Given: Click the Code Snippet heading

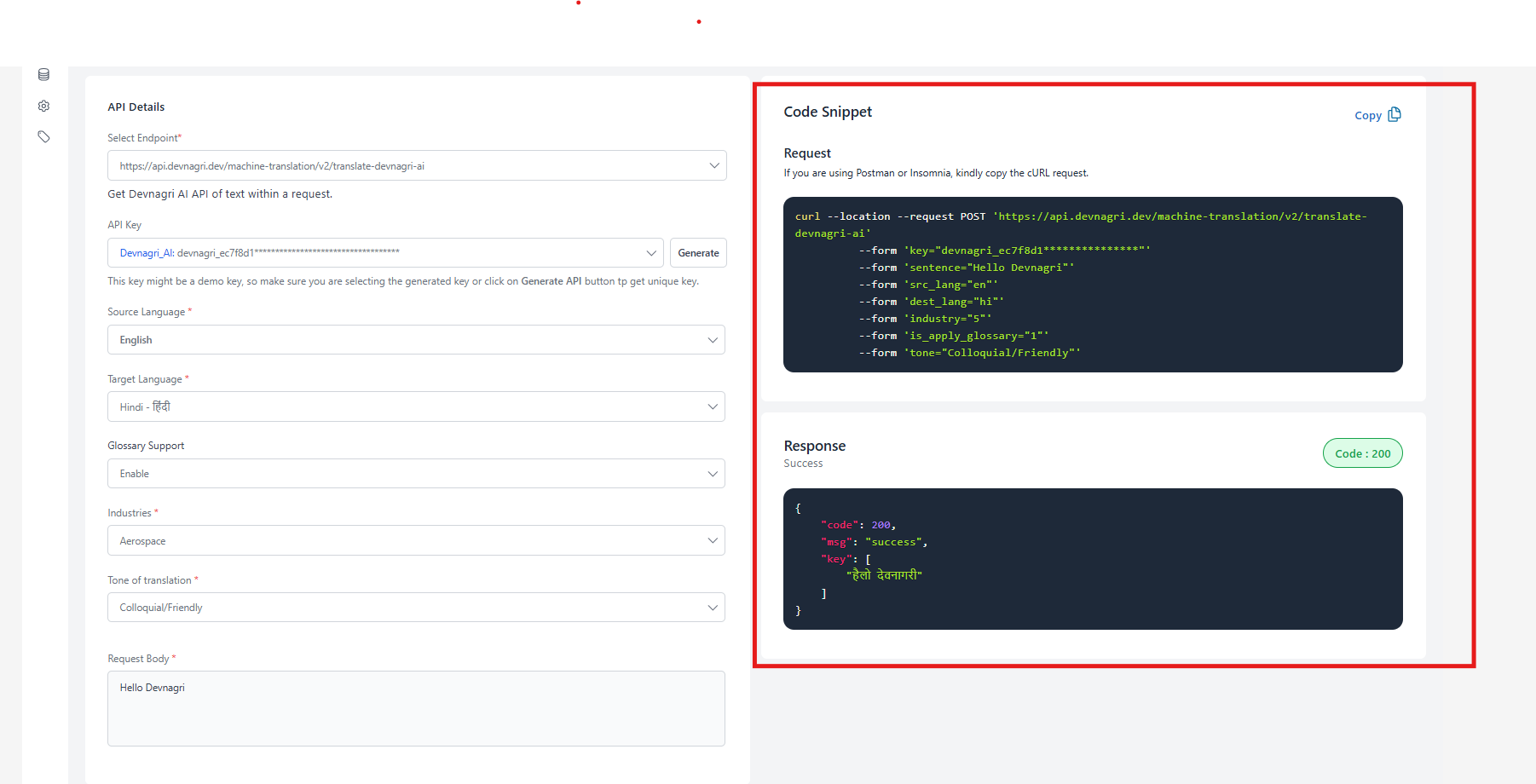Looking at the screenshot, I should point(828,112).
